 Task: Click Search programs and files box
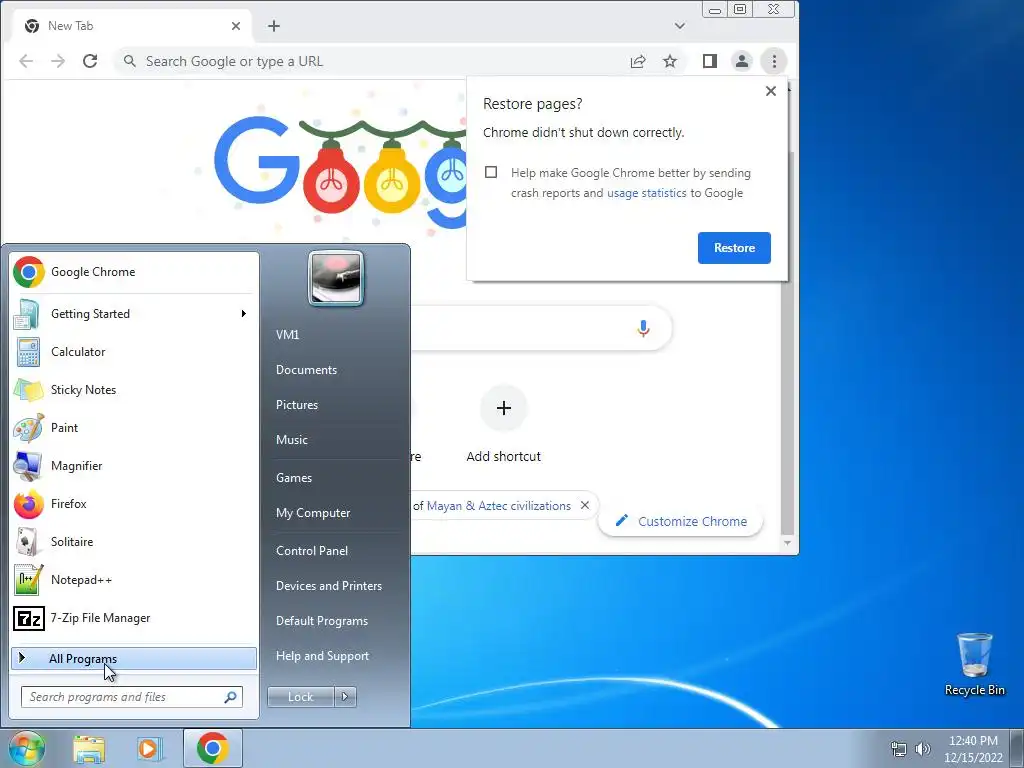click(x=132, y=697)
